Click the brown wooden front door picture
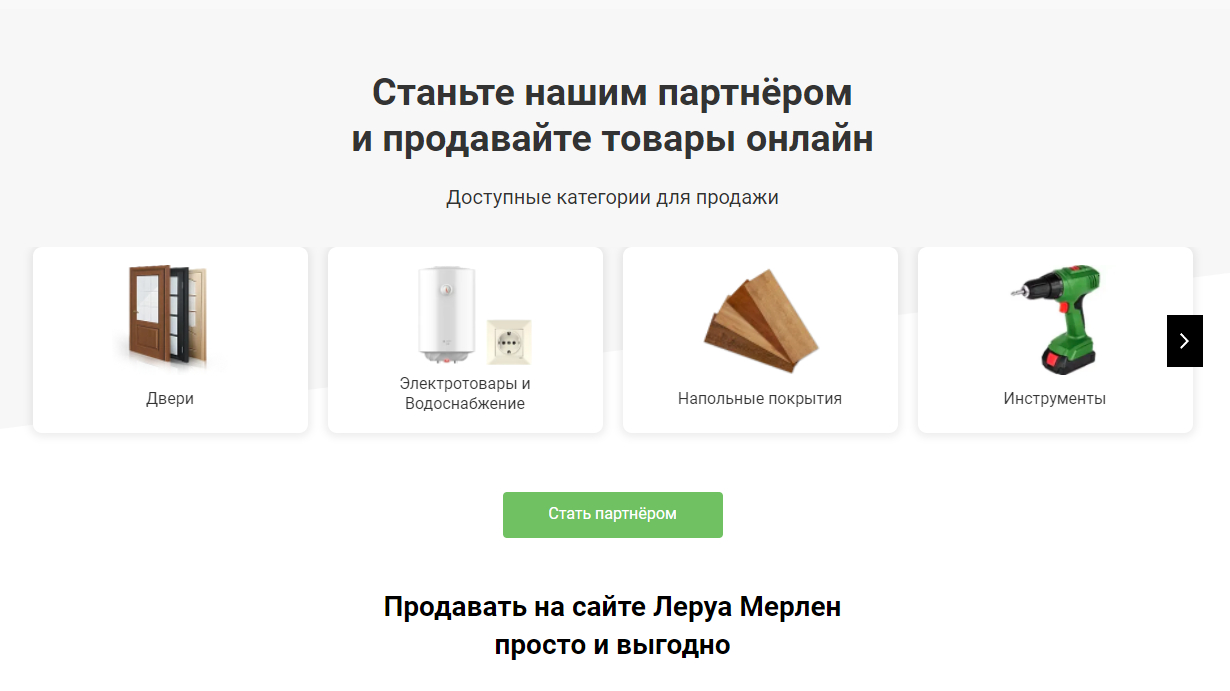The width and height of the screenshot is (1230, 691). point(149,313)
